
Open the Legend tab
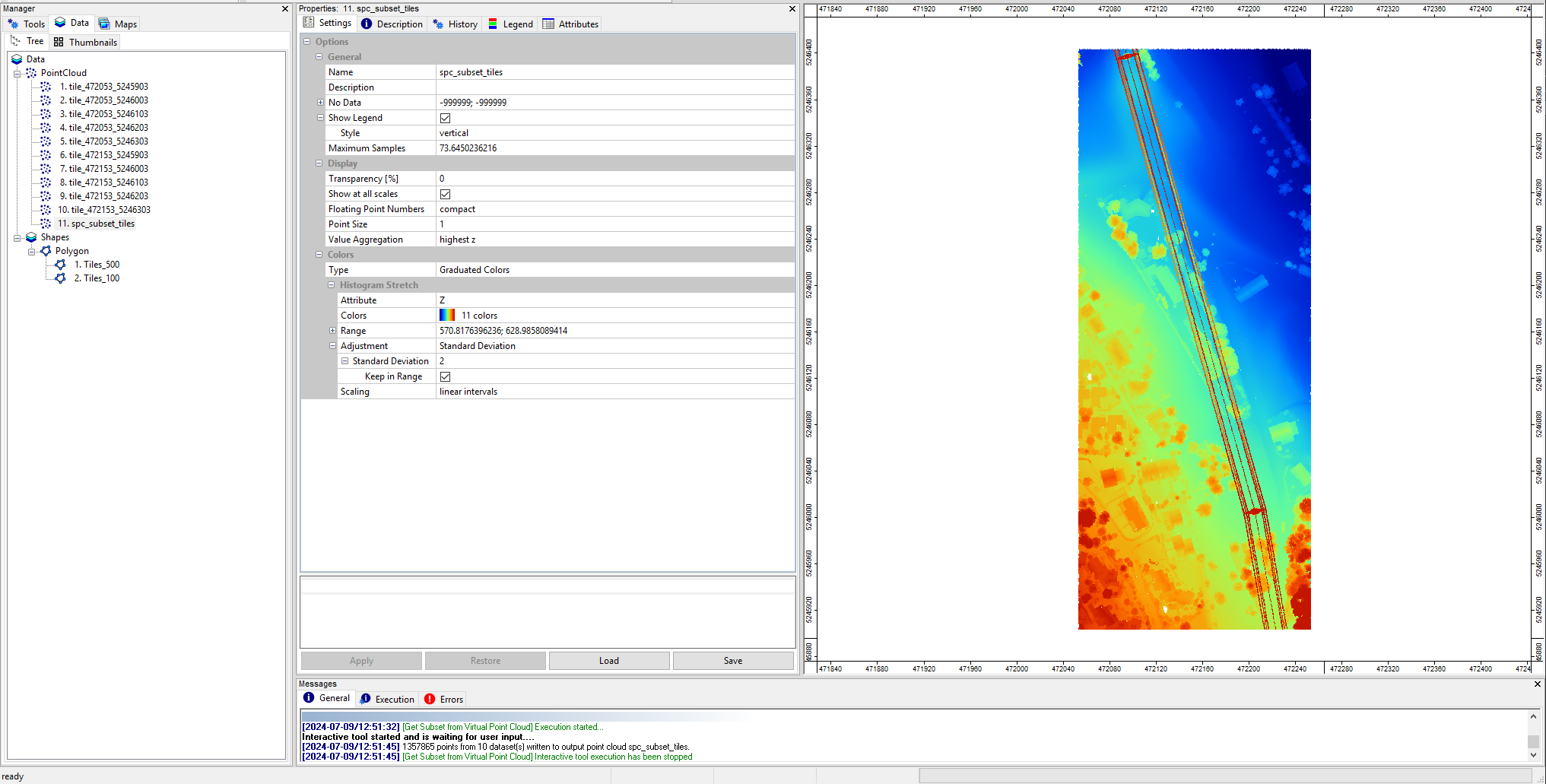(x=510, y=24)
